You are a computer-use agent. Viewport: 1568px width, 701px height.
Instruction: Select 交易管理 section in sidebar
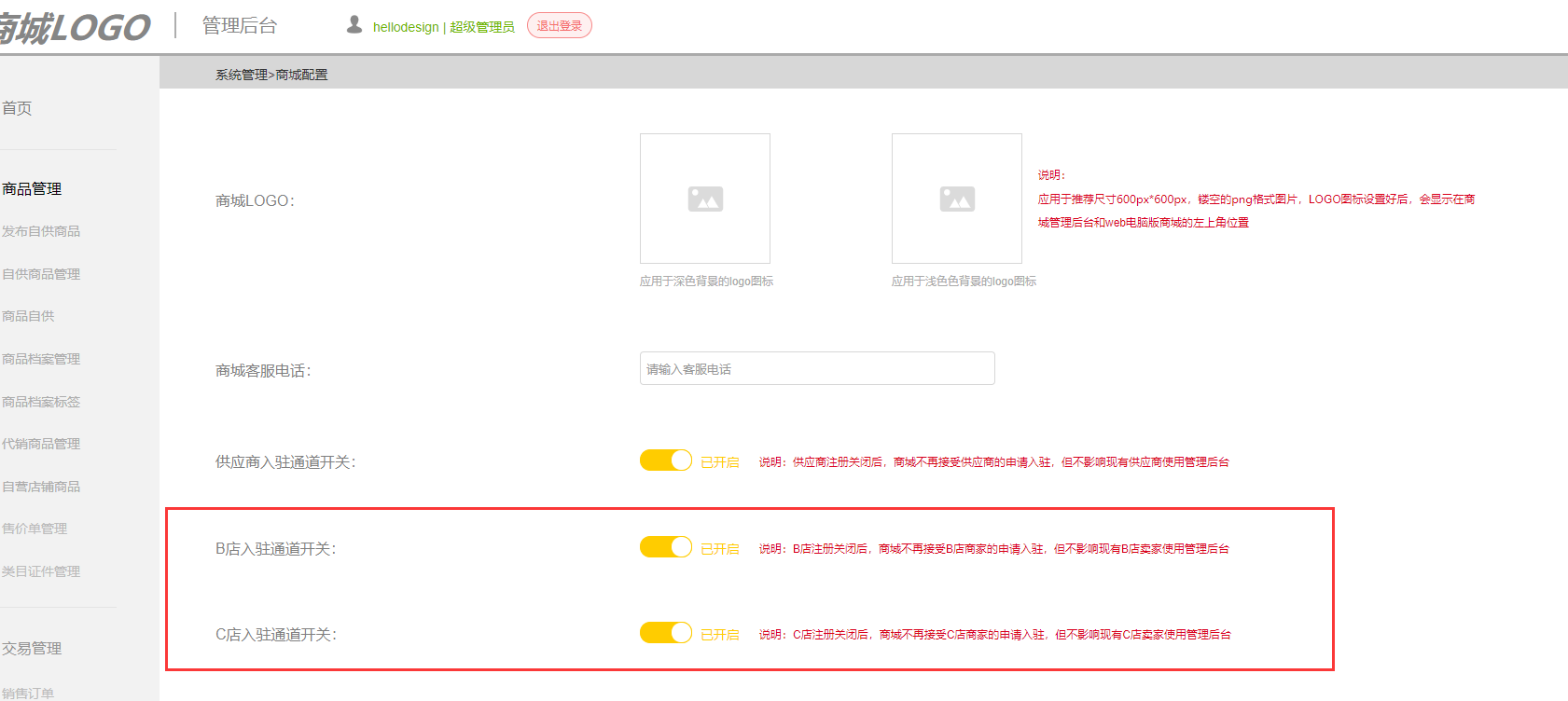click(x=32, y=648)
